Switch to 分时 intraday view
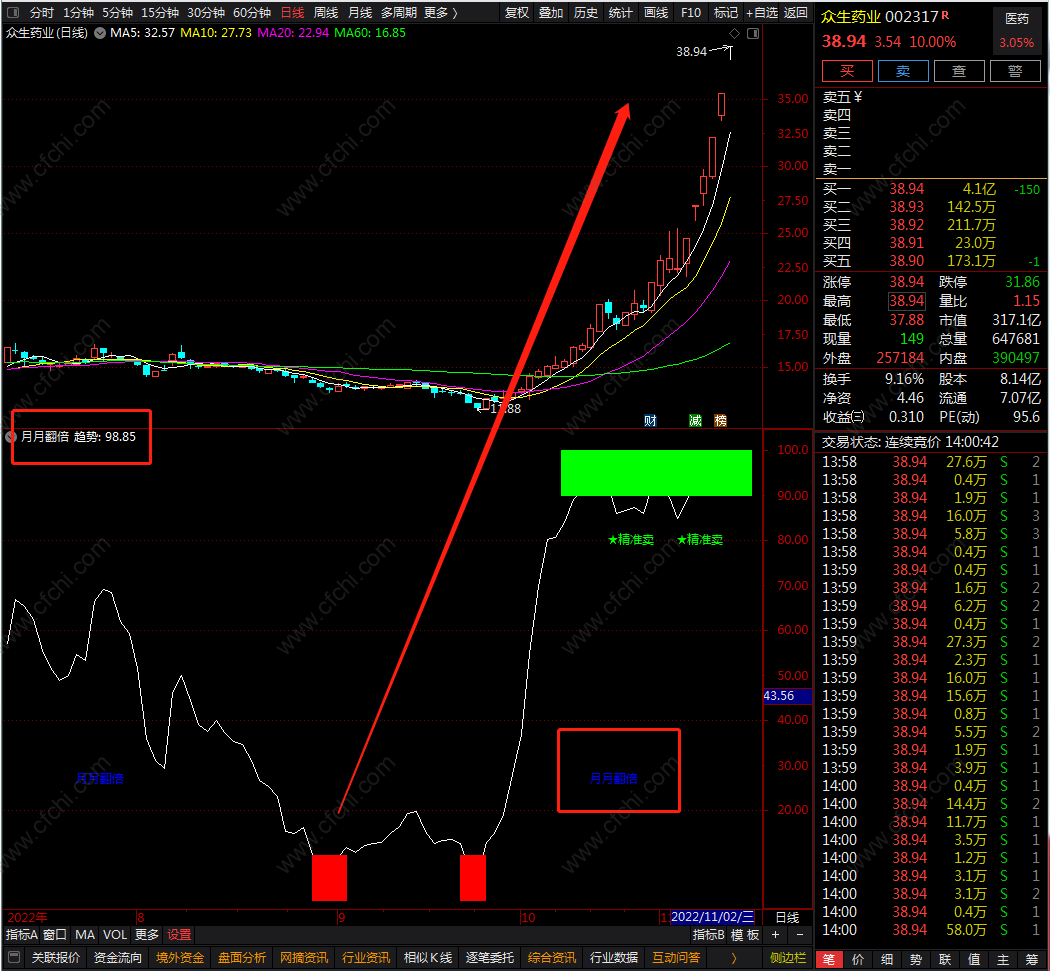This screenshot has width=1050, height=971. point(42,13)
